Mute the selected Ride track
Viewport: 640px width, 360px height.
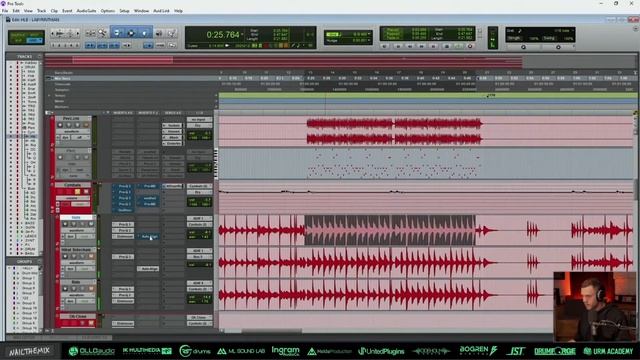91,224
